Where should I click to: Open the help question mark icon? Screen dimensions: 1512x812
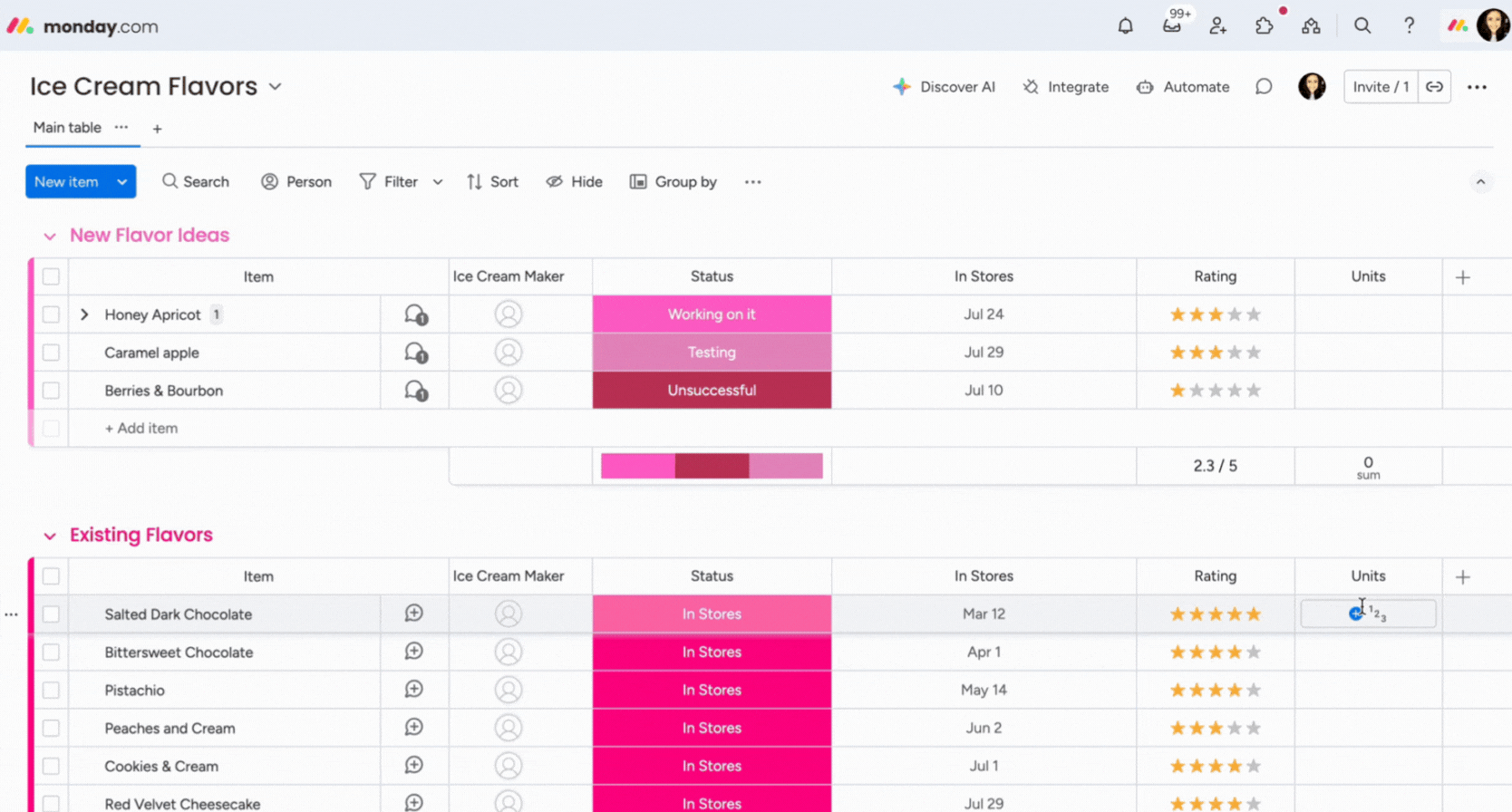point(1409,26)
